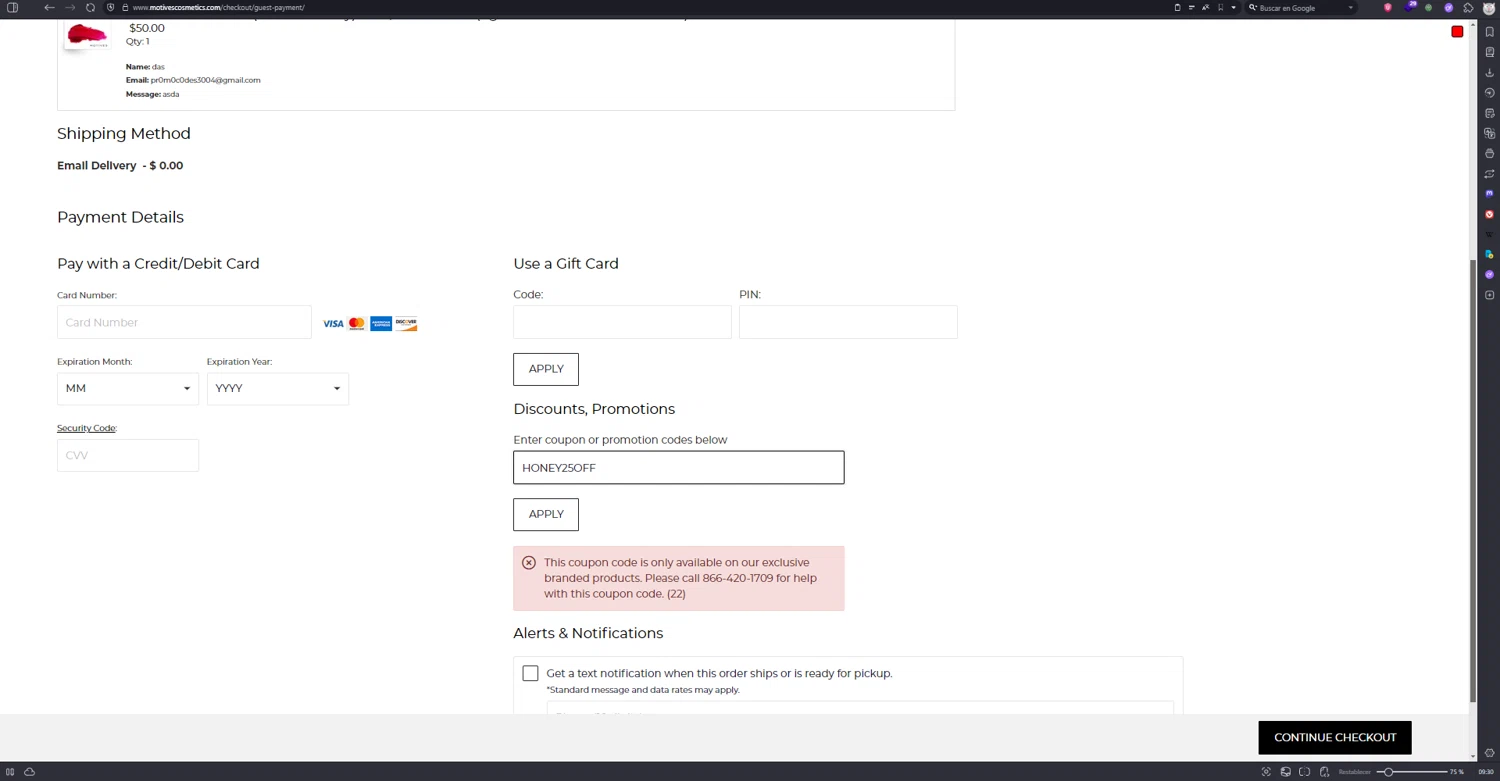The height and width of the screenshot is (781, 1500).
Task: Enable text notification checkbox for order shipping
Action: click(530, 674)
